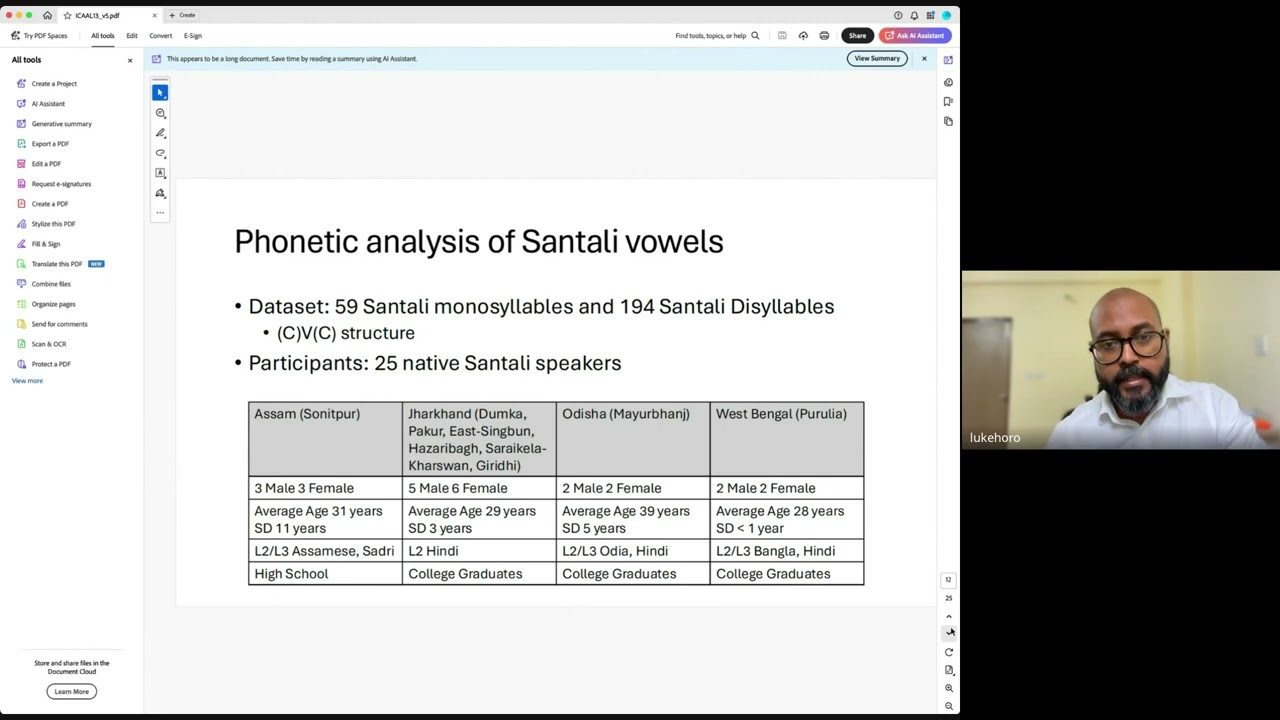Open the Convert tab
This screenshot has width=1280, height=720.
[160, 35]
